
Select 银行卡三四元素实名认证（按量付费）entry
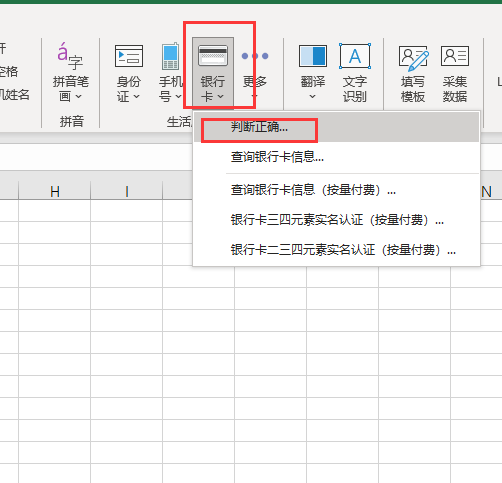click(337, 220)
